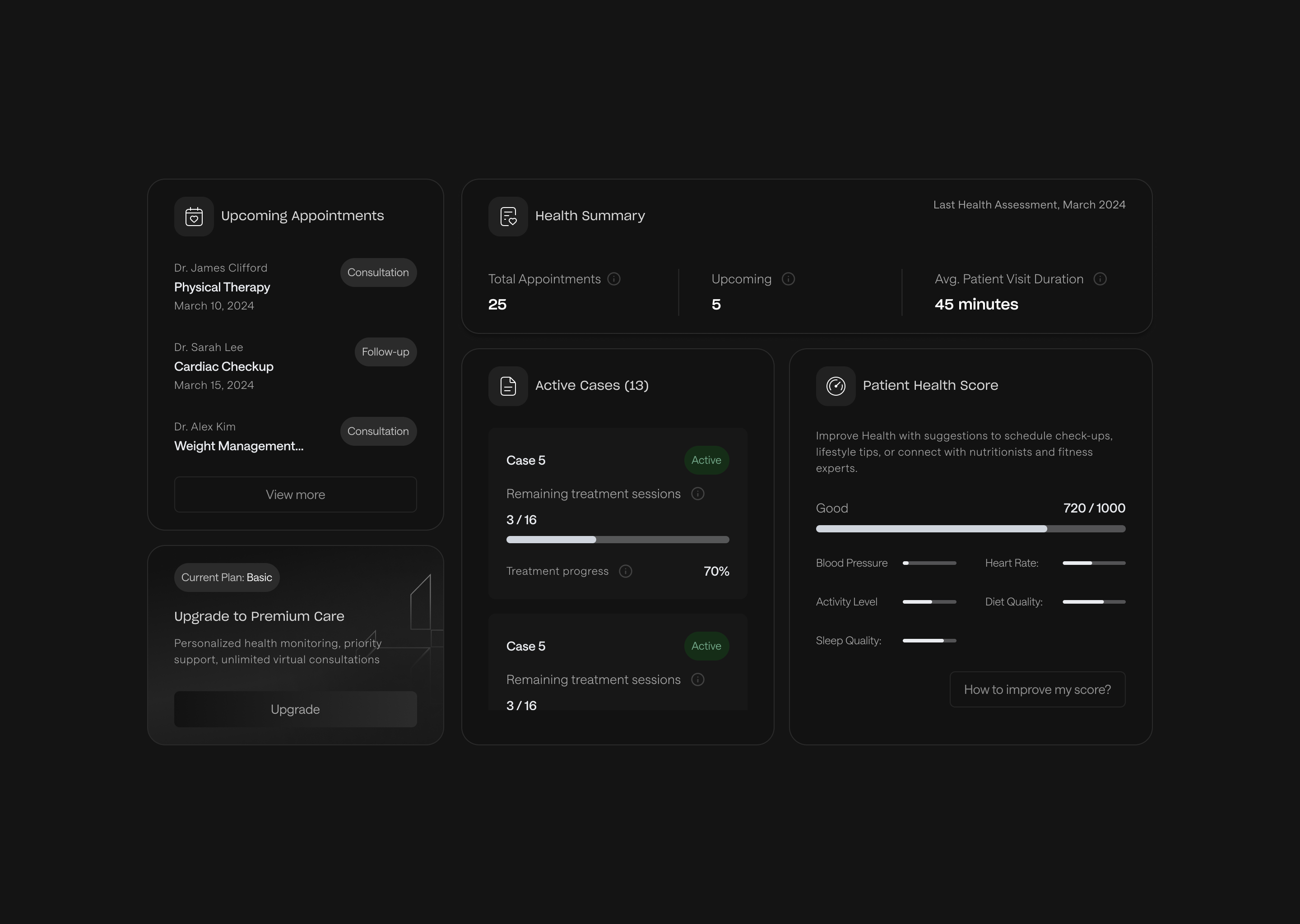The height and width of the screenshot is (924, 1300).
Task: Click the Upgrade button
Action: coord(295,709)
